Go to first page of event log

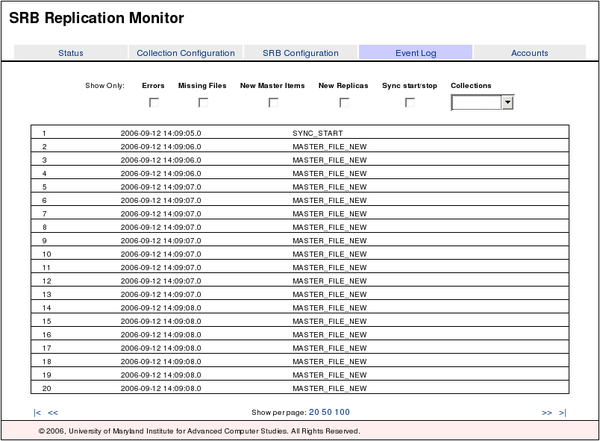[x=37, y=412]
